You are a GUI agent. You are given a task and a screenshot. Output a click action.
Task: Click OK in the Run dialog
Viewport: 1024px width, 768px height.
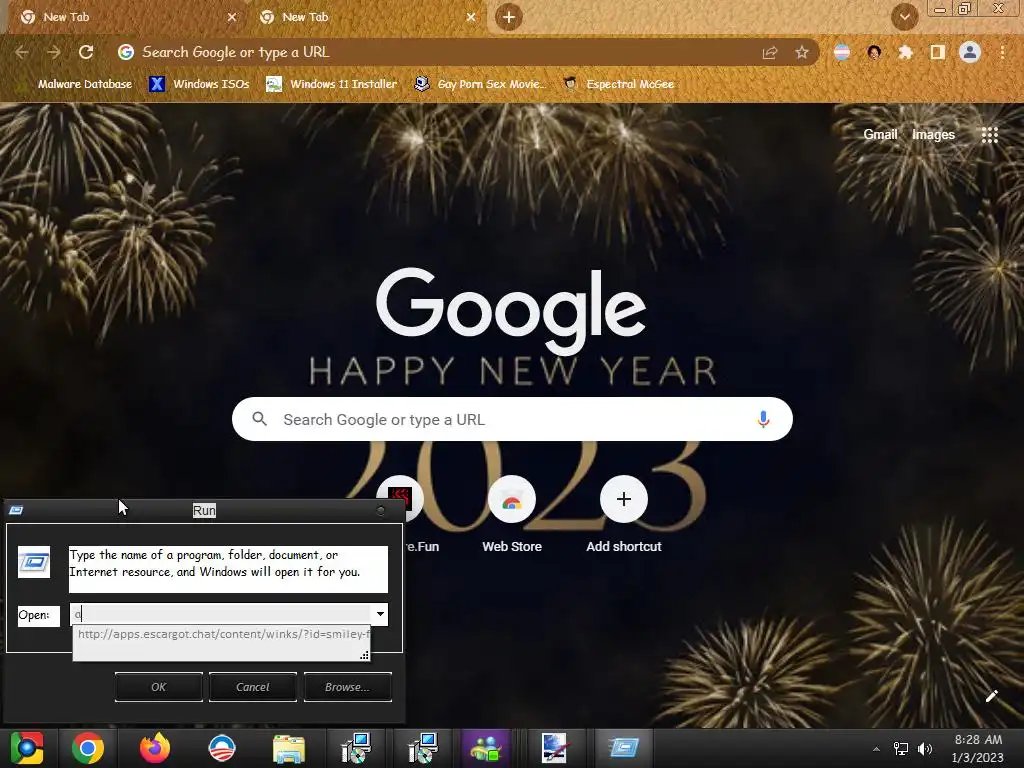tap(159, 687)
